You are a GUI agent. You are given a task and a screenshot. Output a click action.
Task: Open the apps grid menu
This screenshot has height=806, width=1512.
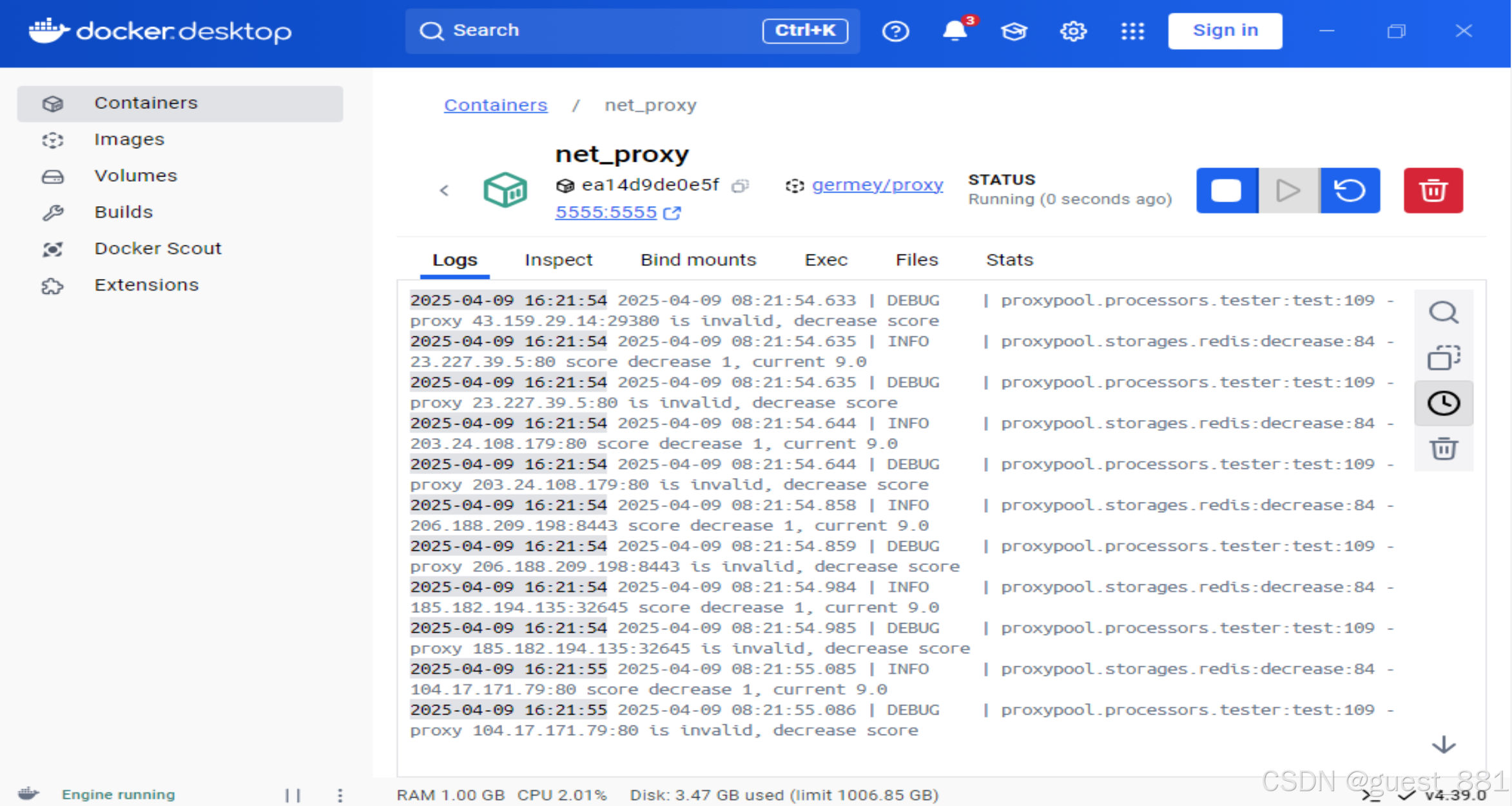tap(1132, 31)
